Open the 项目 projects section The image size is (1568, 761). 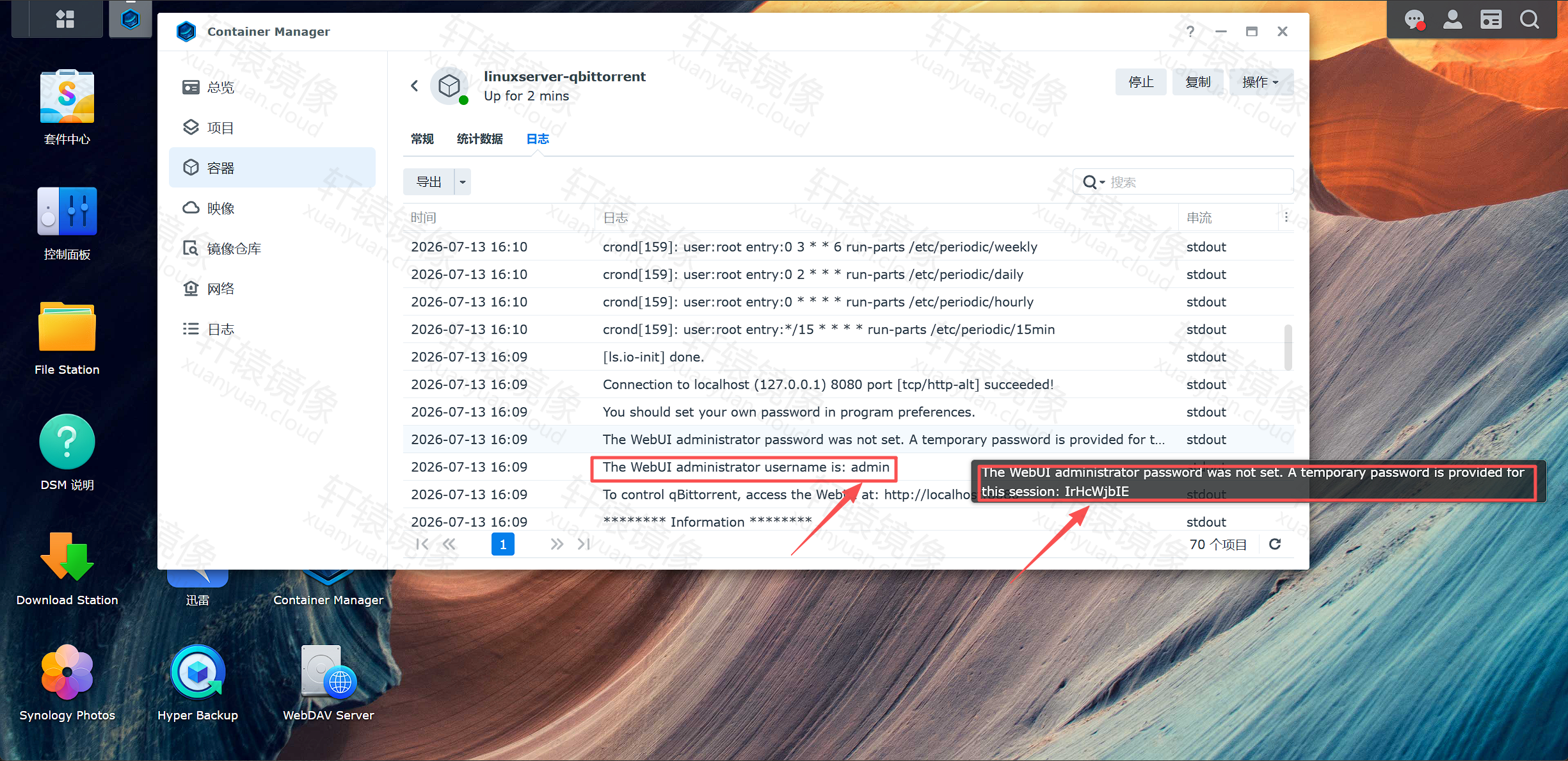[x=272, y=127]
